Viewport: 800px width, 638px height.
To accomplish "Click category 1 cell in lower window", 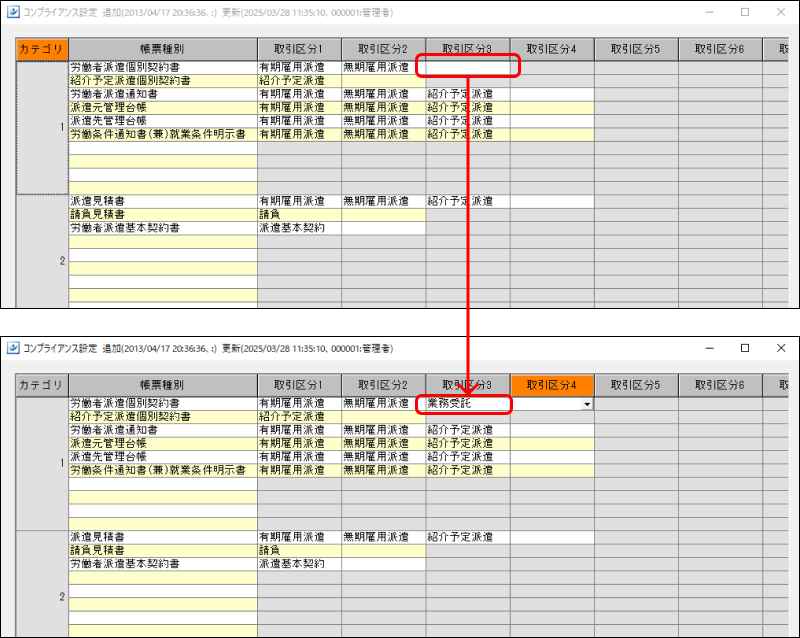I will pos(42,464).
